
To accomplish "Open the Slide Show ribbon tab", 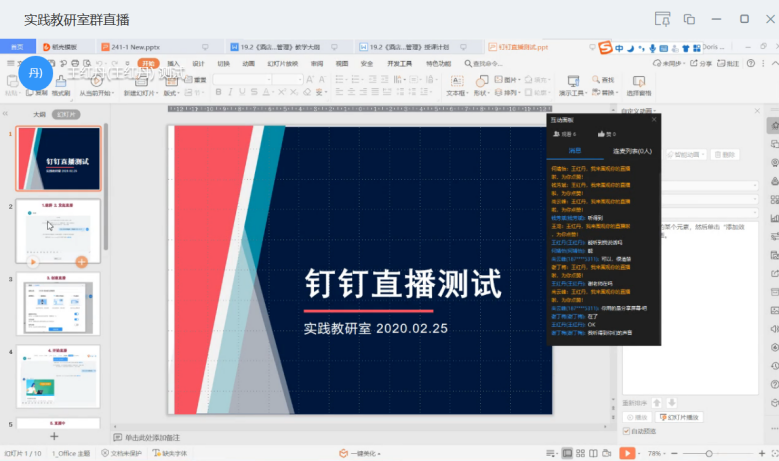I will [x=282, y=64].
